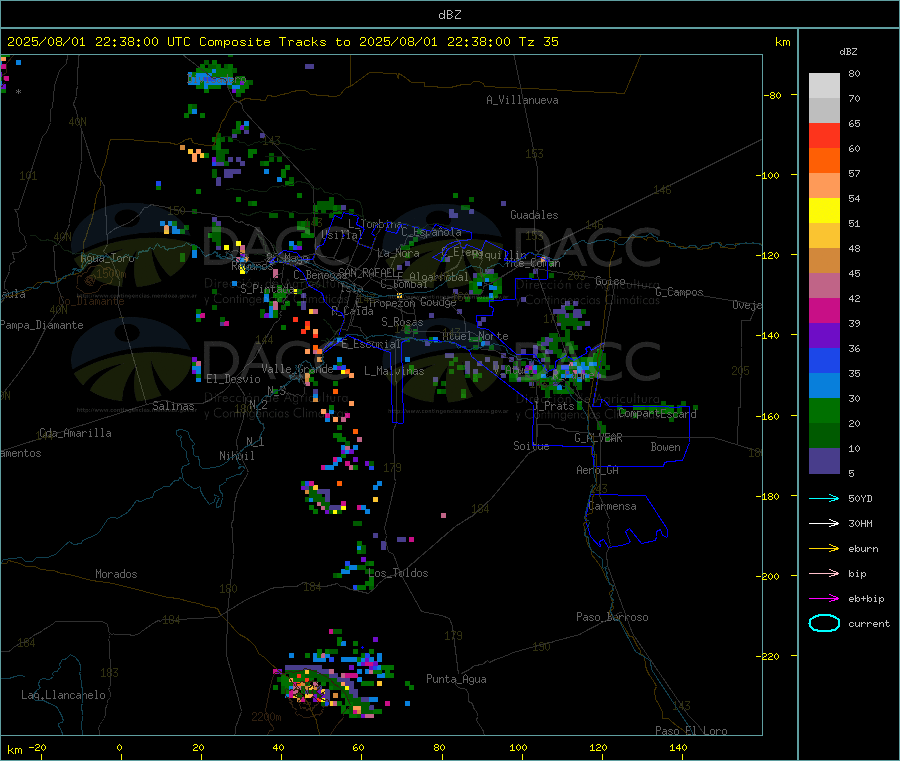Click the A_Villanueva map label
The width and height of the screenshot is (900, 761).
pyautogui.click(x=522, y=100)
